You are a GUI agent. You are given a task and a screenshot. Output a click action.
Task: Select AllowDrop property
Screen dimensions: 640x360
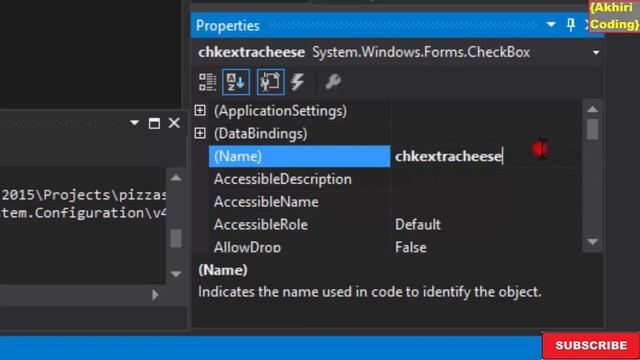pyautogui.click(x=247, y=247)
